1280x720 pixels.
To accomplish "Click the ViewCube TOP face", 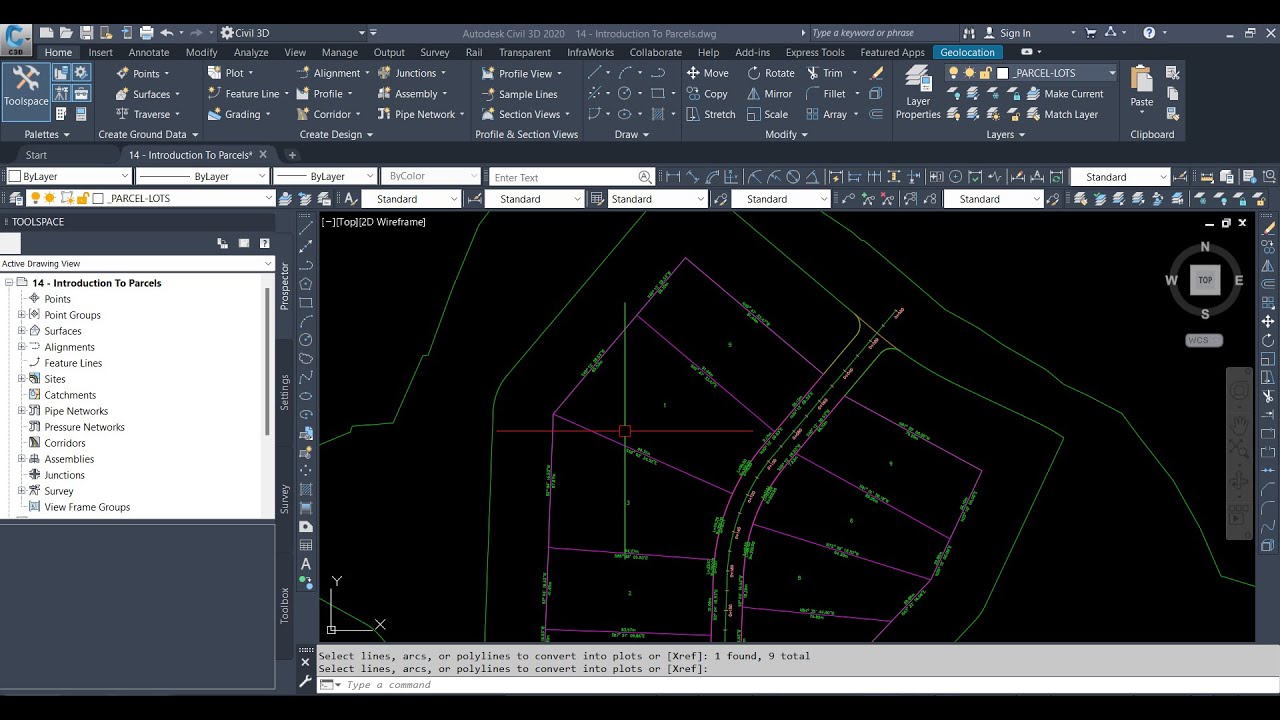I will pos(1205,280).
